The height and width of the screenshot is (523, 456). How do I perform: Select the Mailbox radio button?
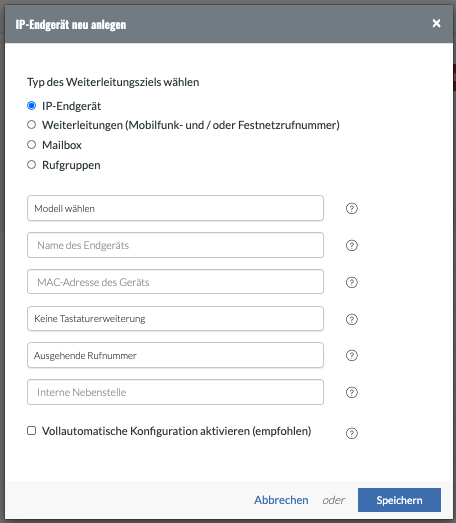31,145
